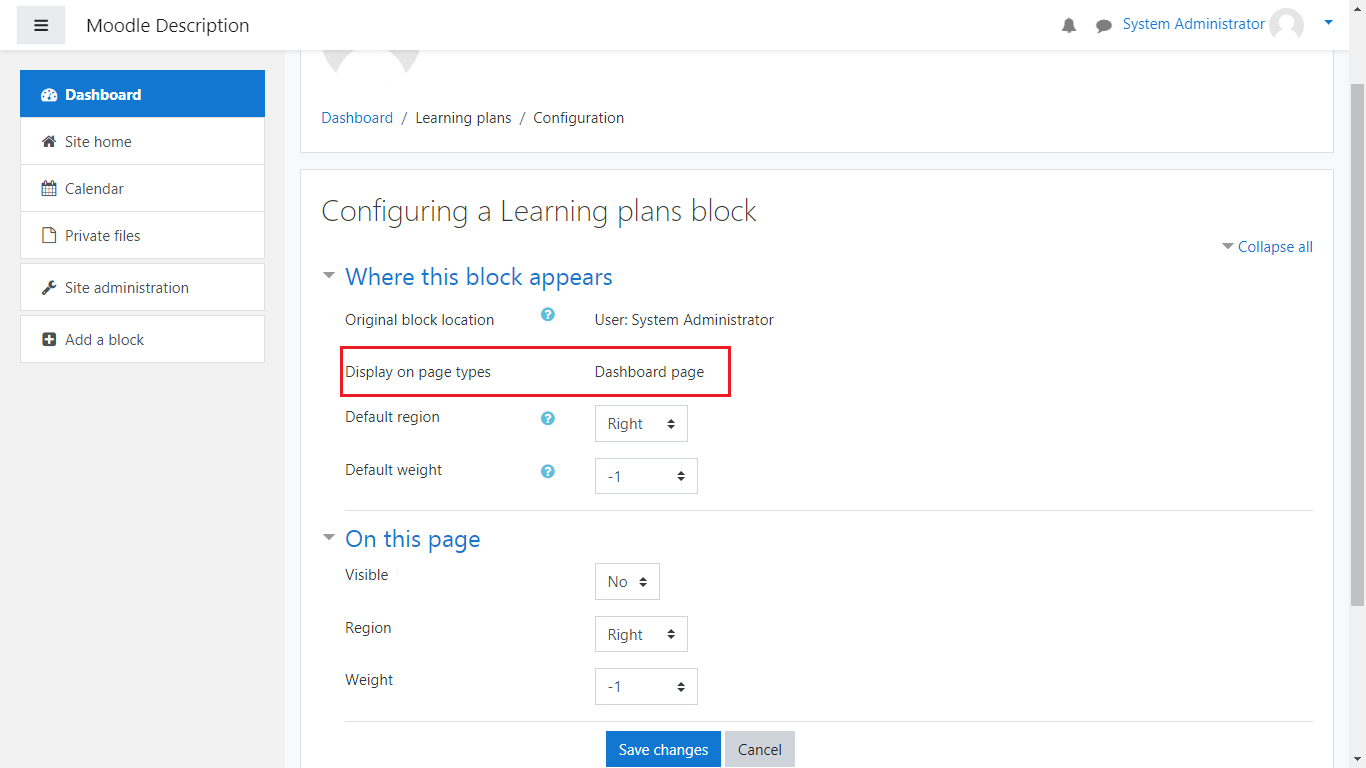Click the user avatar picture in header
Screen dimensions: 1366x768
coord(1286,25)
